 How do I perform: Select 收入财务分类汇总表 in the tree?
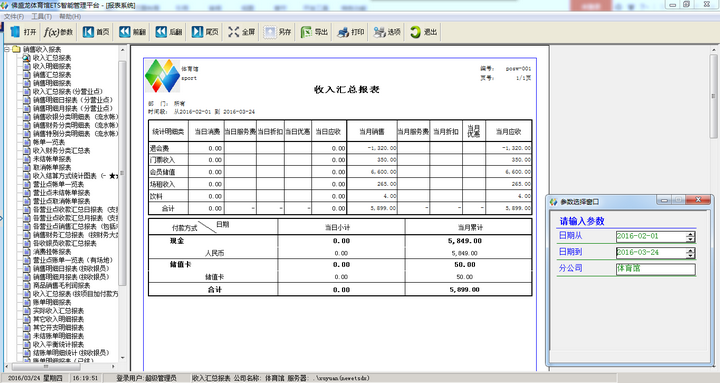62,151
